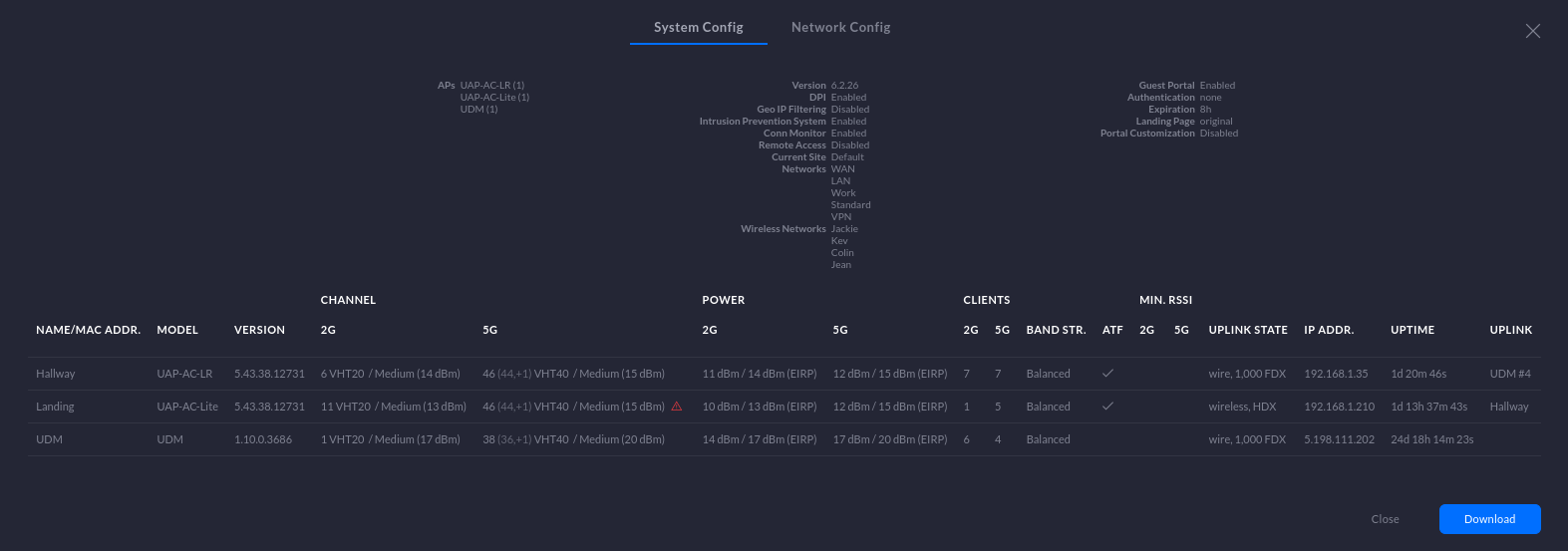Click the ATF checkmark in Hallway row

[x=1107, y=374]
